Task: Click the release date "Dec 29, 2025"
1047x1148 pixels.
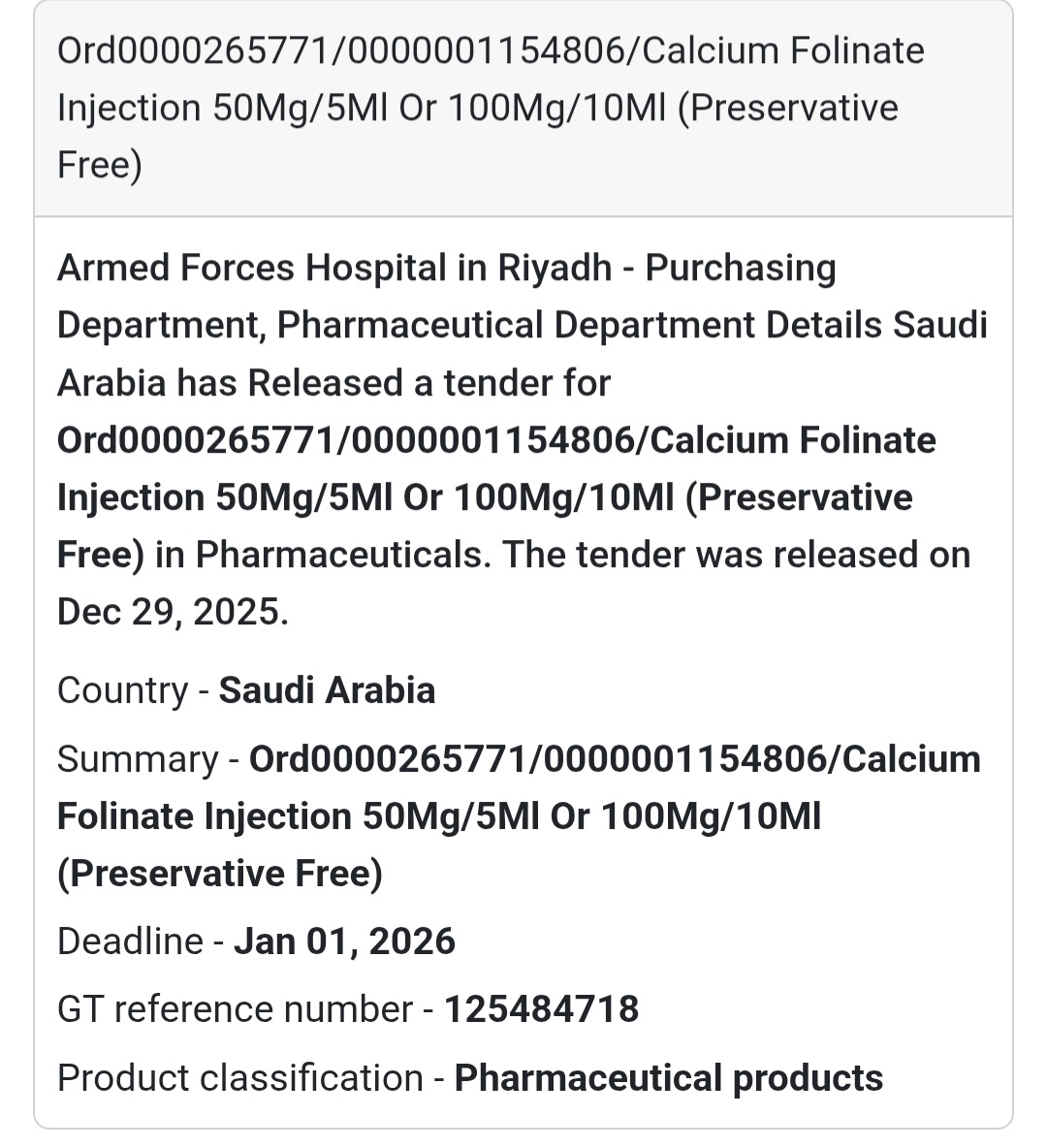Action: pyautogui.click(x=172, y=612)
